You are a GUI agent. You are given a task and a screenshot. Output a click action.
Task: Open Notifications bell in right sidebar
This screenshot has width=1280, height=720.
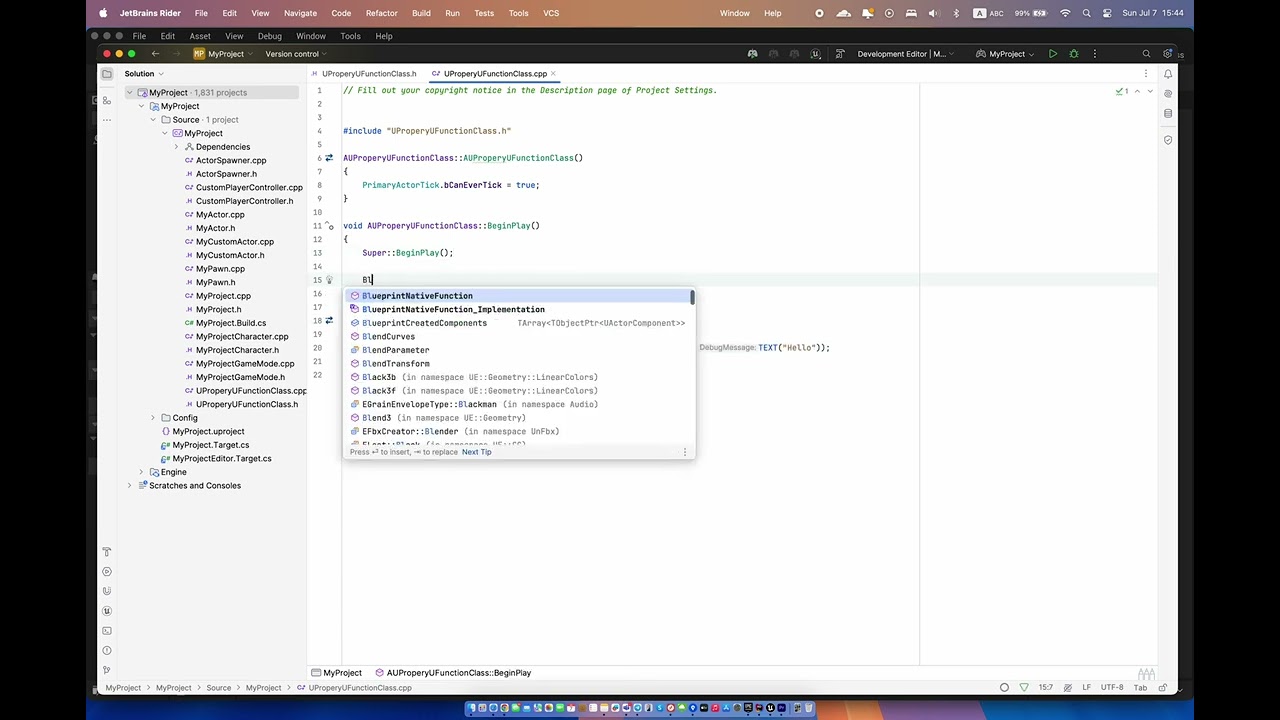[x=1167, y=74]
